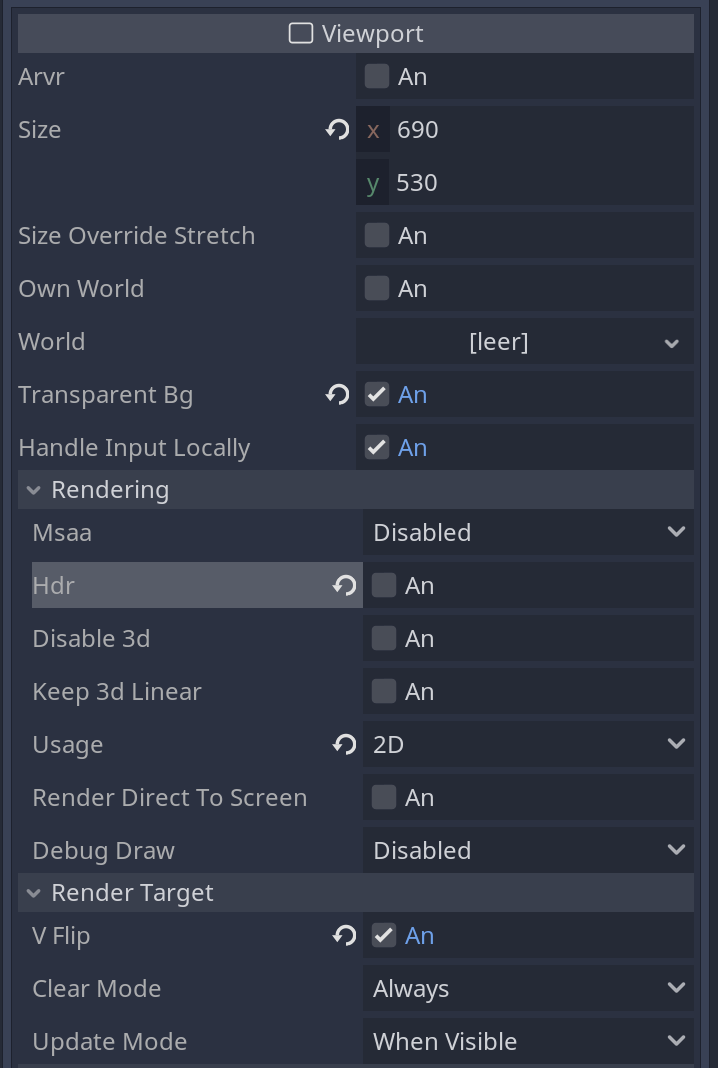The width and height of the screenshot is (718, 1068).
Task: Open the Msaa dropdown
Action: click(x=528, y=532)
